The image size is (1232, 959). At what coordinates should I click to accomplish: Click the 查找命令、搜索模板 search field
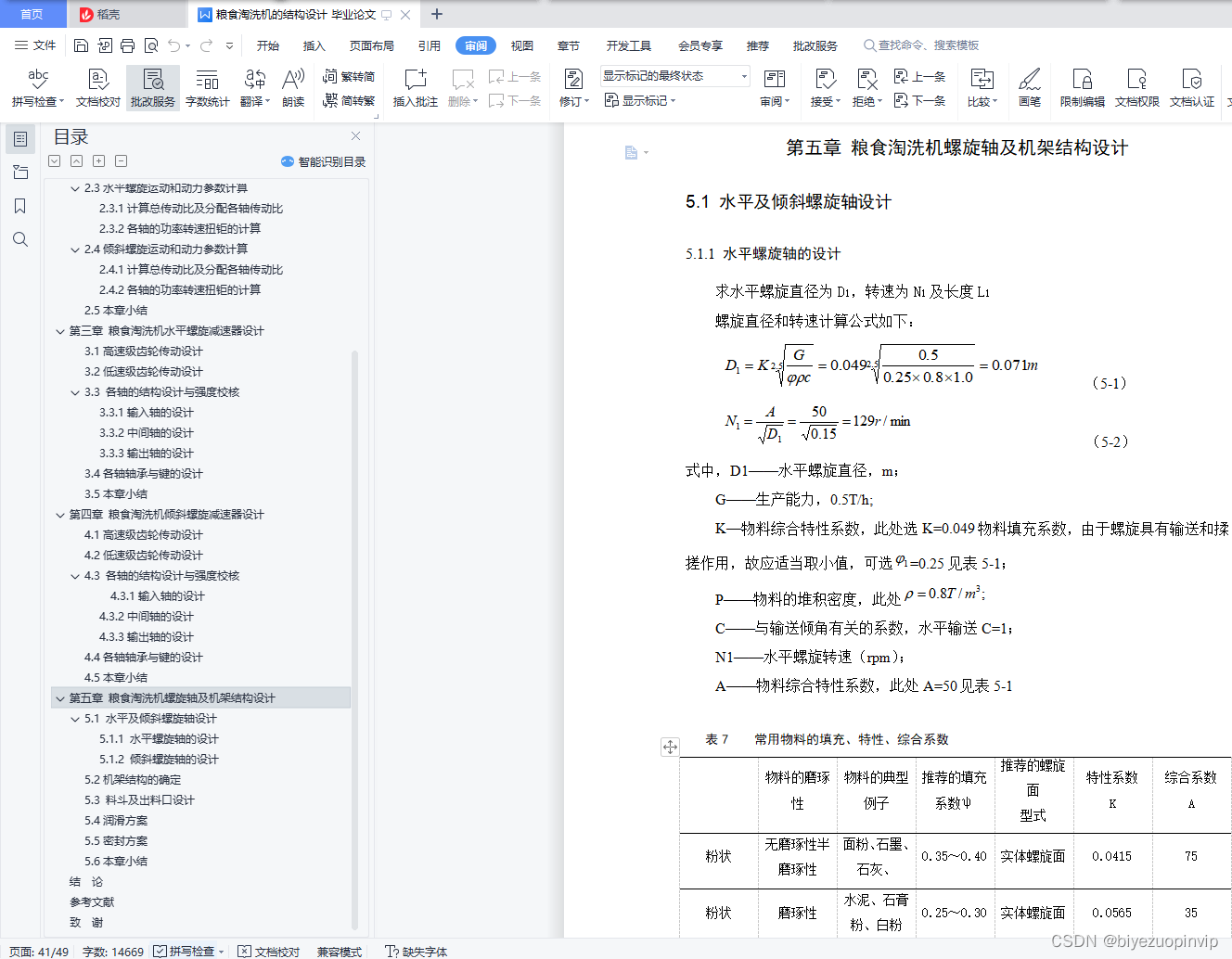click(x=921, y=45)
